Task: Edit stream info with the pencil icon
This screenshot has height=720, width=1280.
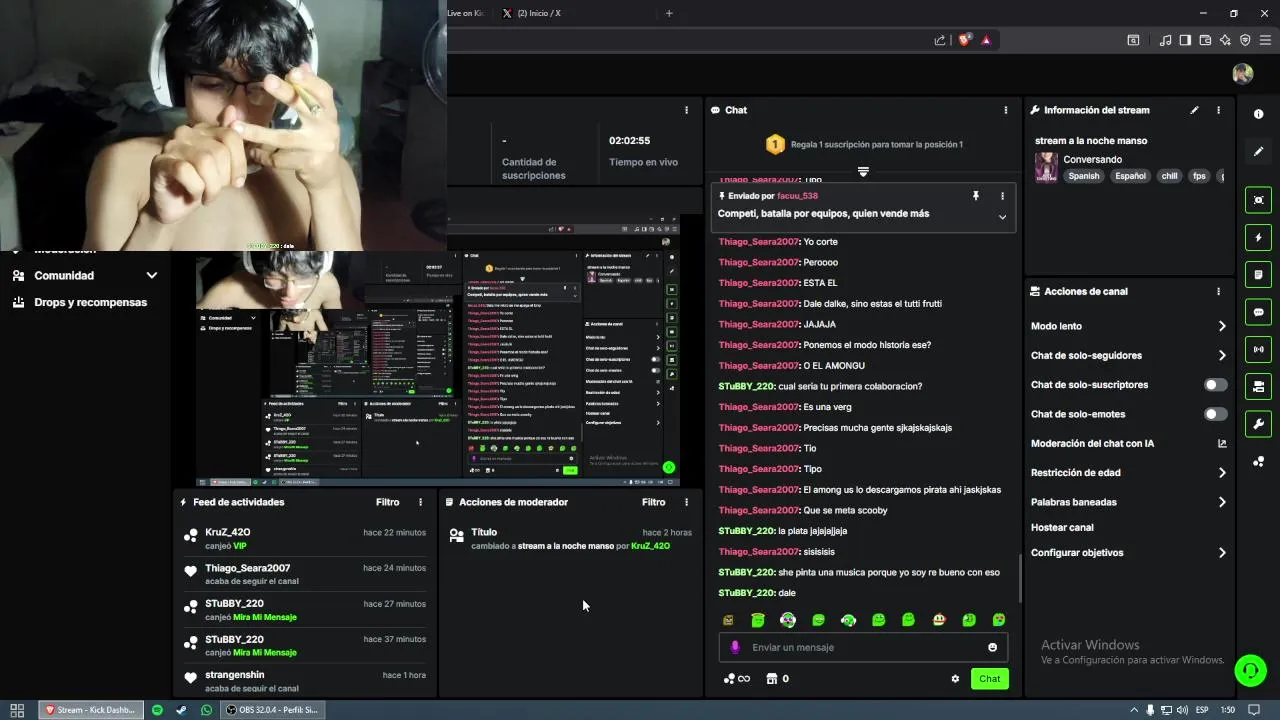Action: click(x=1194, y=110)
